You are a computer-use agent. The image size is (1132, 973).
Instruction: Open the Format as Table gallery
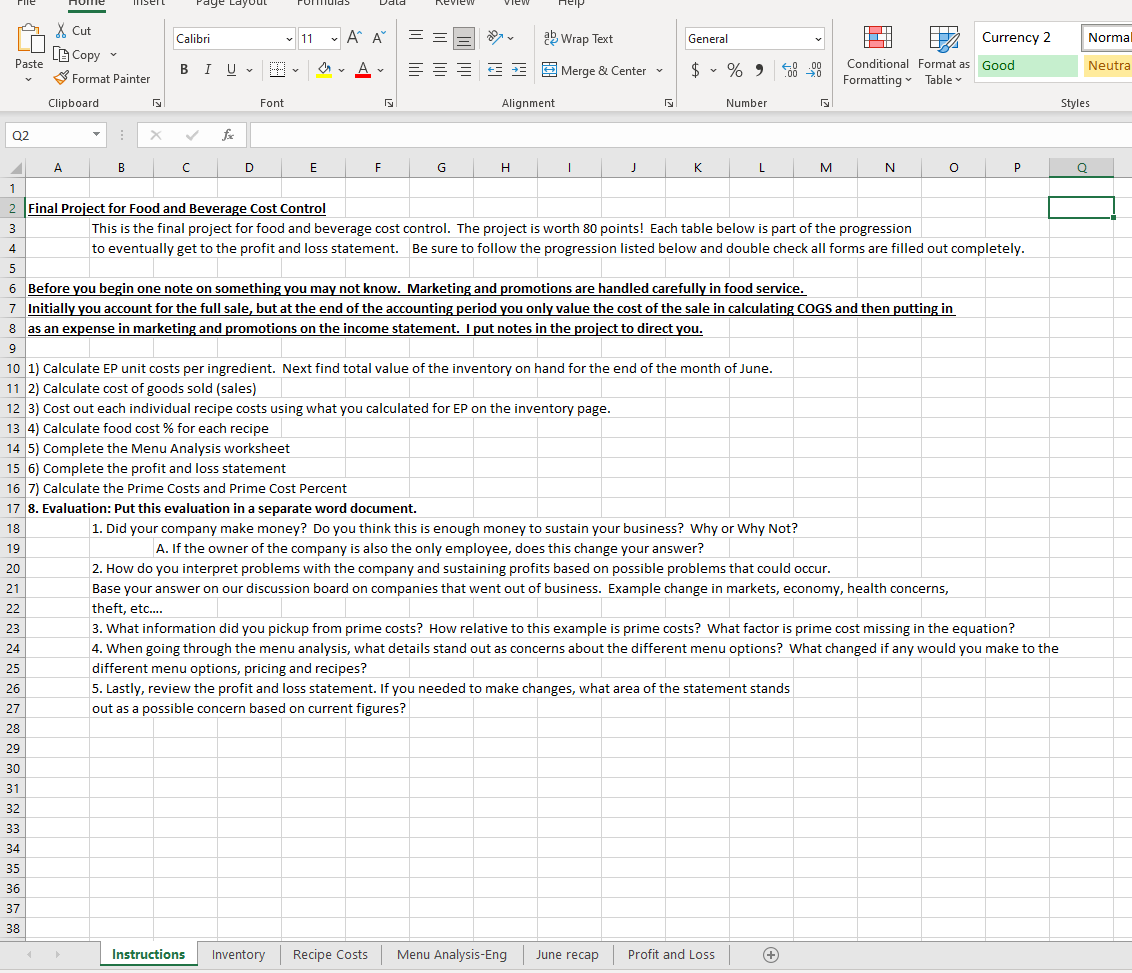[944, 56]
